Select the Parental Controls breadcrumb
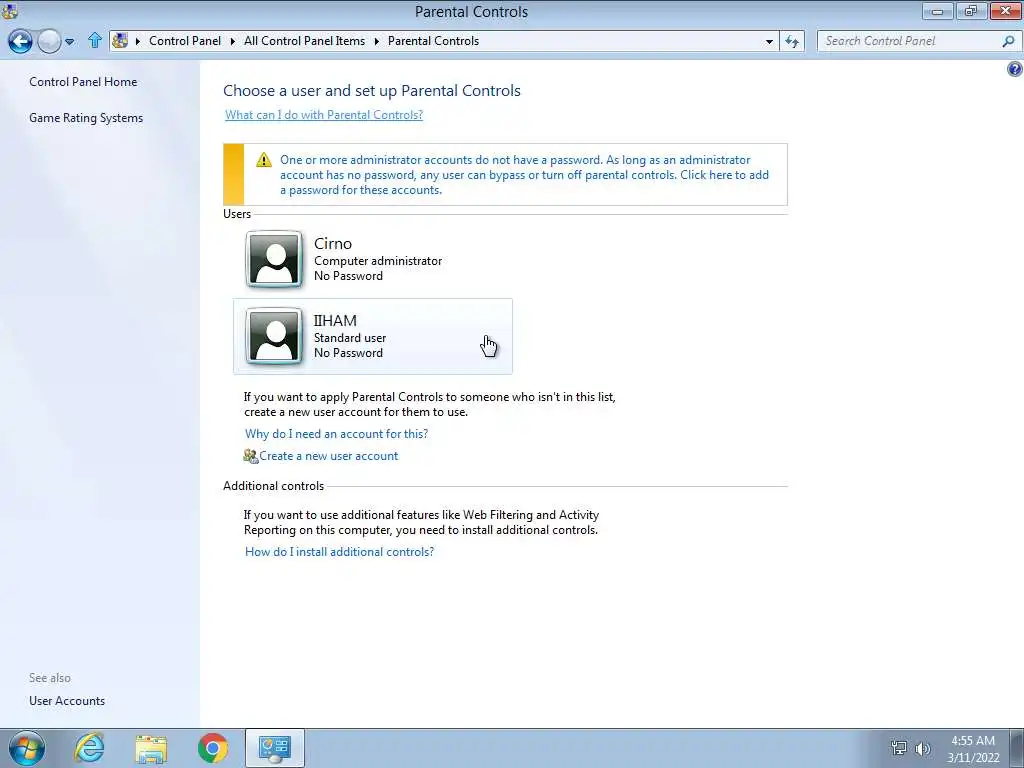 (x=434, y=40)
